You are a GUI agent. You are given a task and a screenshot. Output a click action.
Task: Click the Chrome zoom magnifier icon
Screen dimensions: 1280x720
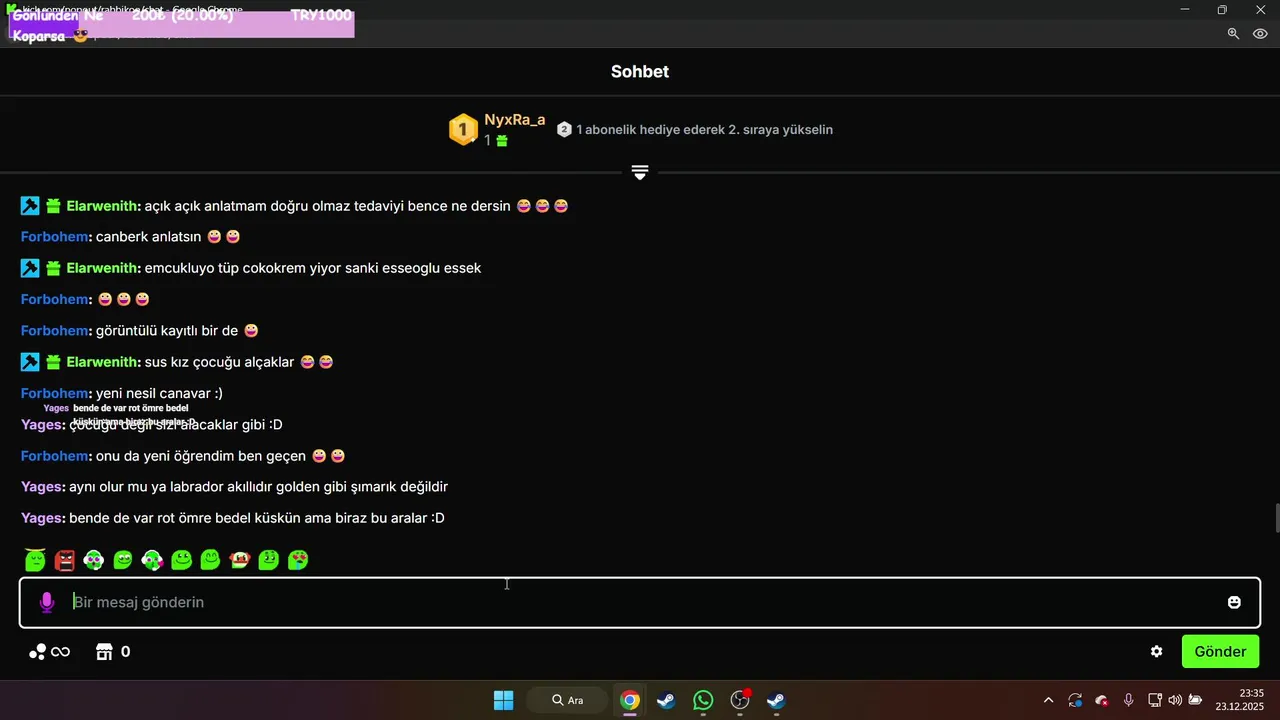(x=1233, y=33)
